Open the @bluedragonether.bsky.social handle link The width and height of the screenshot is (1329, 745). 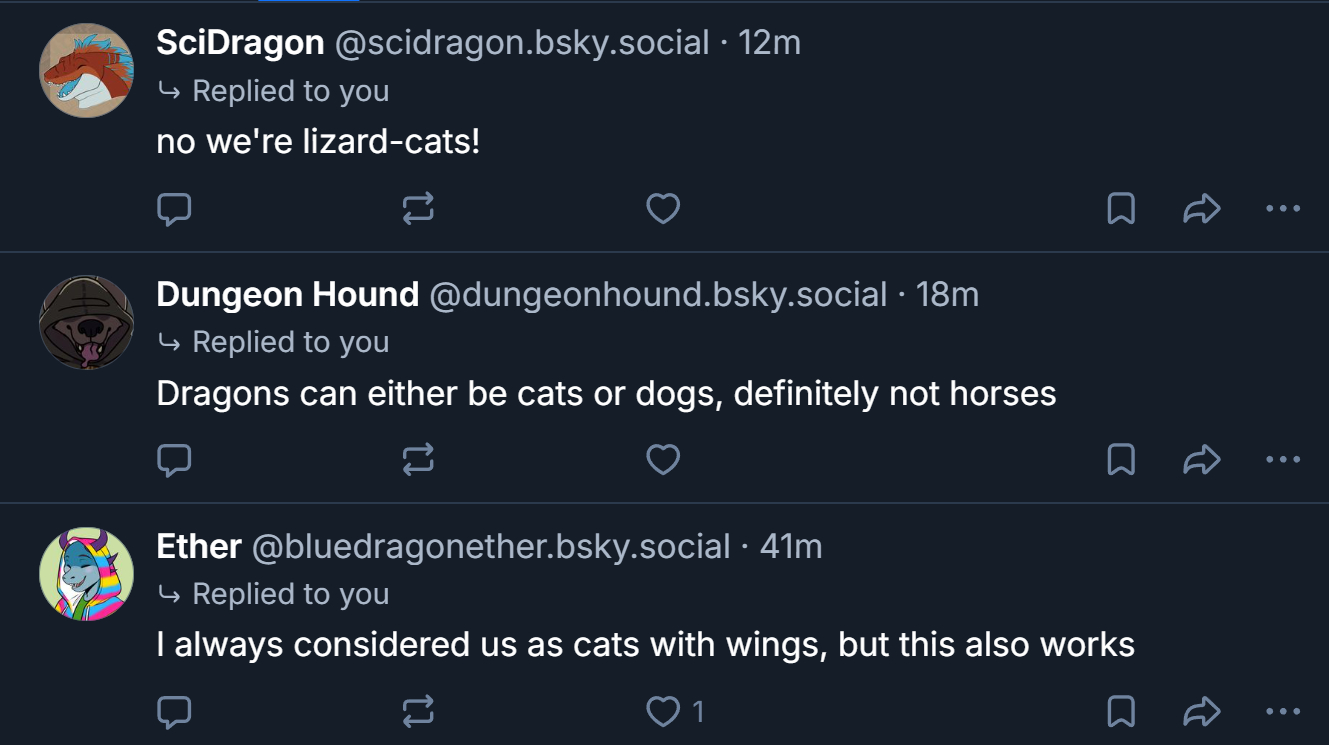(x=491, y=546)
